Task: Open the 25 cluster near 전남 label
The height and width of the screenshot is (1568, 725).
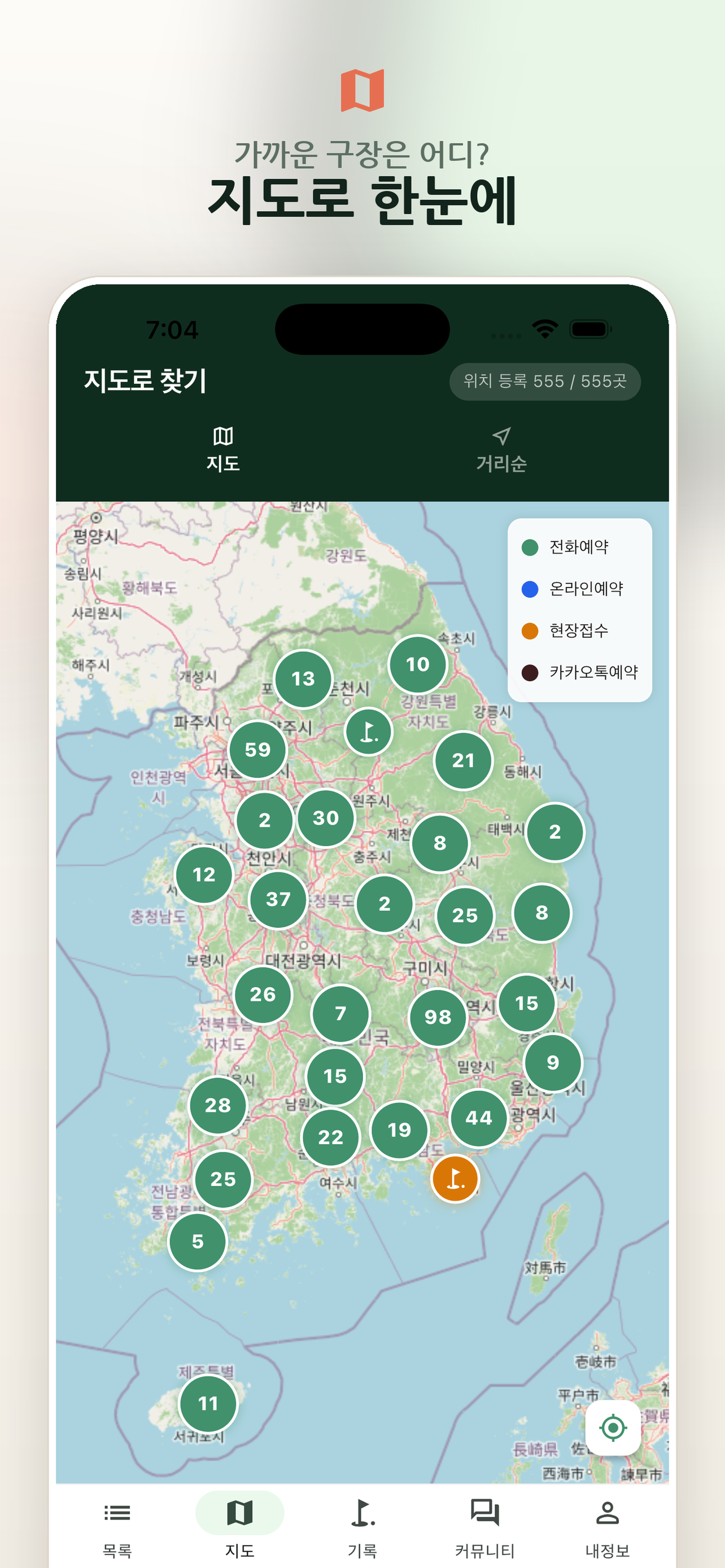Action: [x=223, y=1179]
